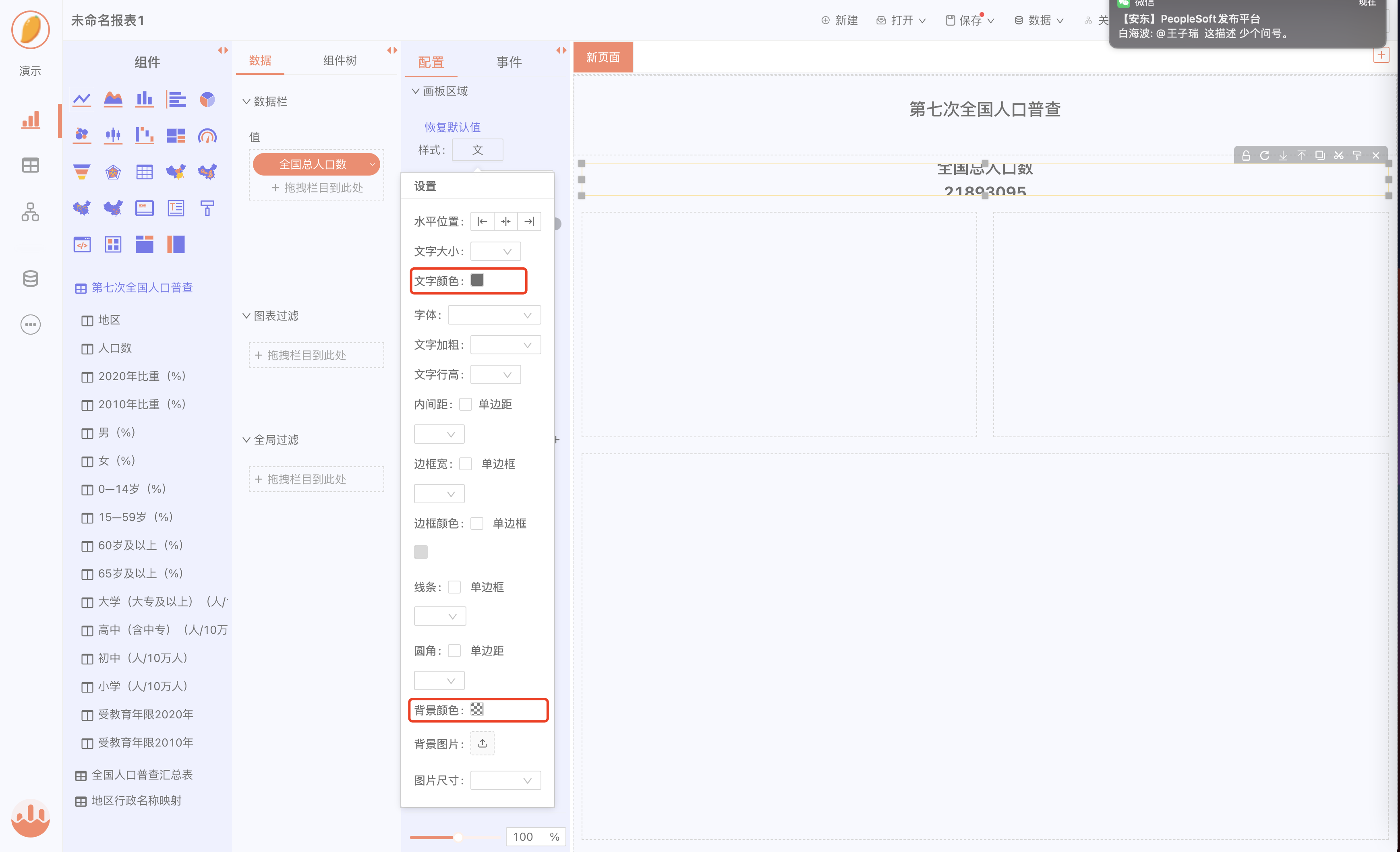Align text horizontally to the right
This screenshot has height=852, width=1400.
(529, 221)
